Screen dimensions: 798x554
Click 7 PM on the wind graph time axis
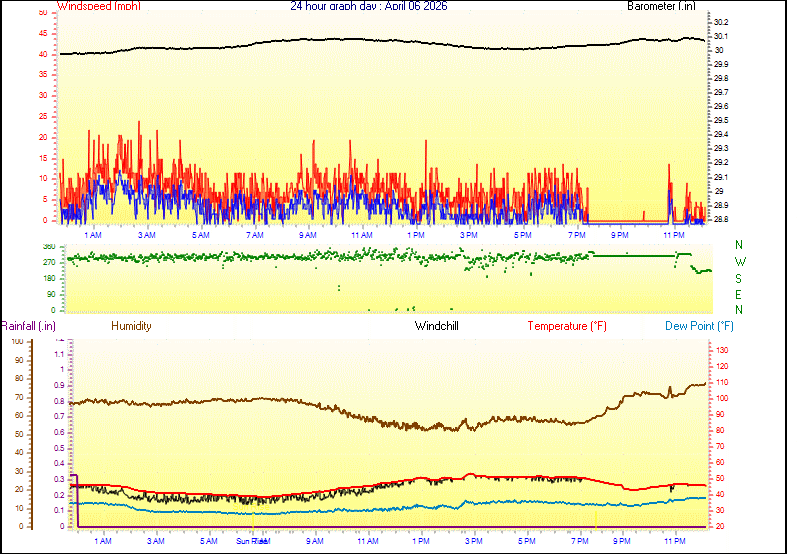click(x=577, y=235)
